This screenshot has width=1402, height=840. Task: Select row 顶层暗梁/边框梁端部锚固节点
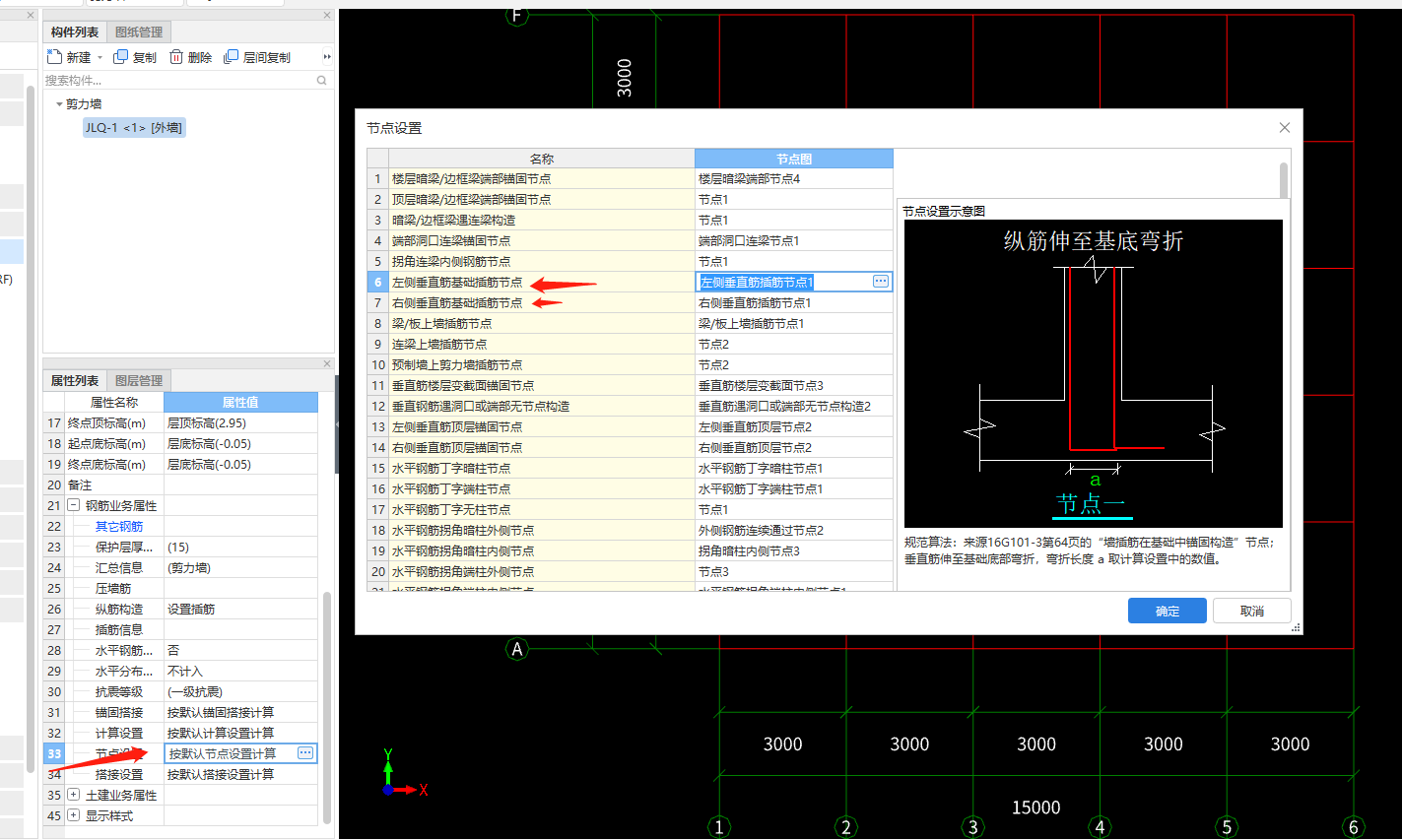(x=542, y=200)
